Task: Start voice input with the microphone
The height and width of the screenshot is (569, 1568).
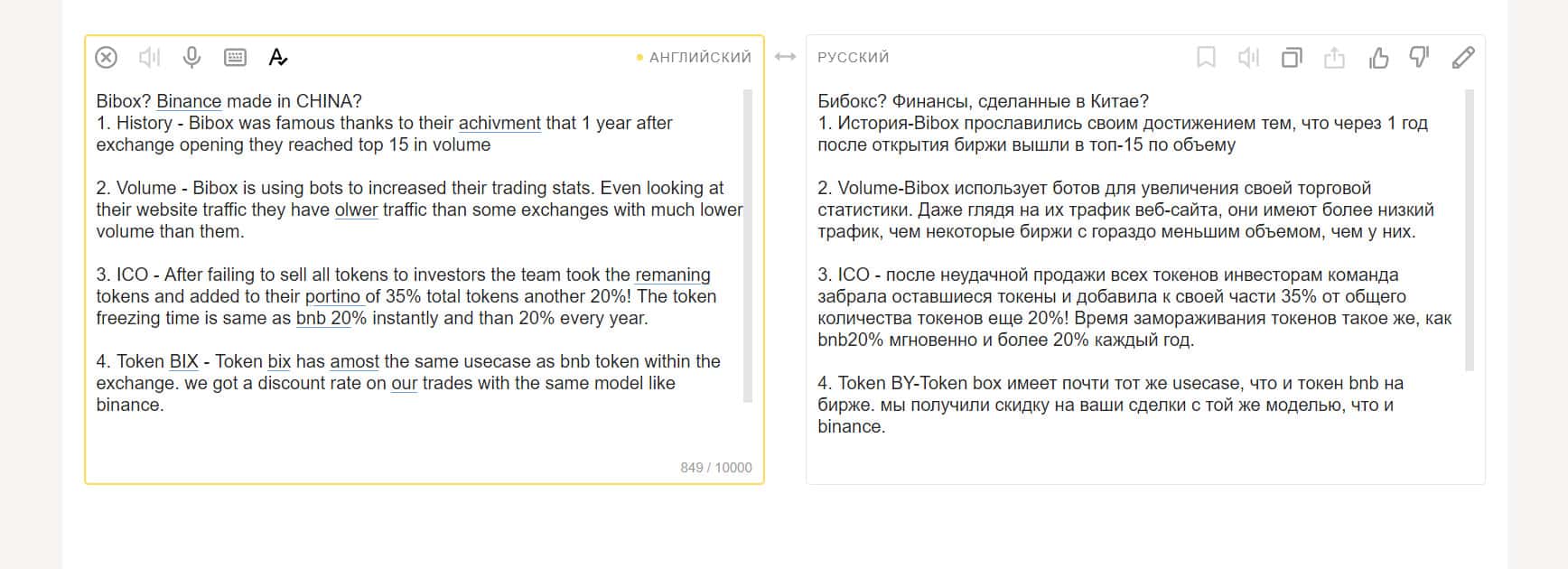Action: [191, 58]
